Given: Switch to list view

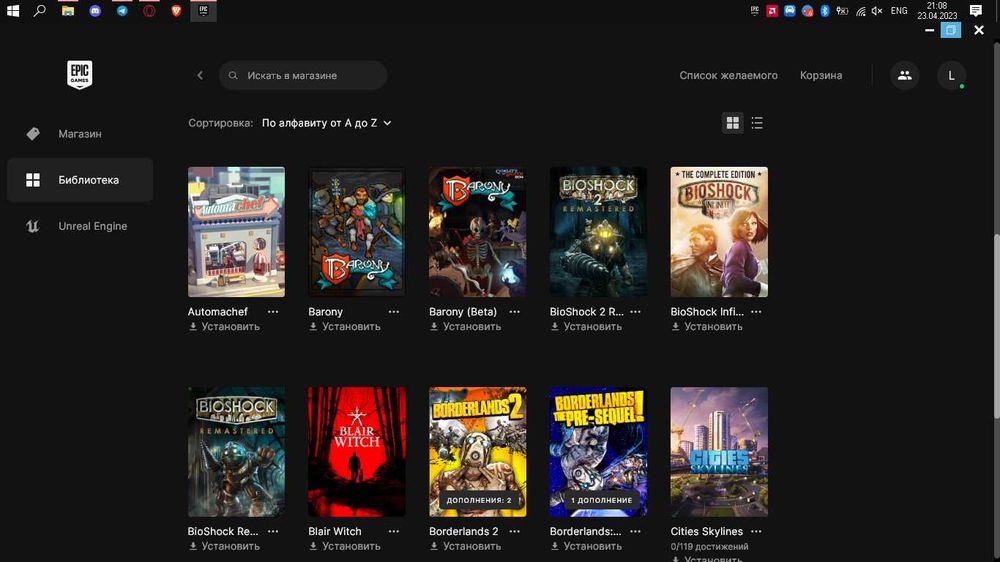Looking at the screenshot, I should [x=757, y=122].
